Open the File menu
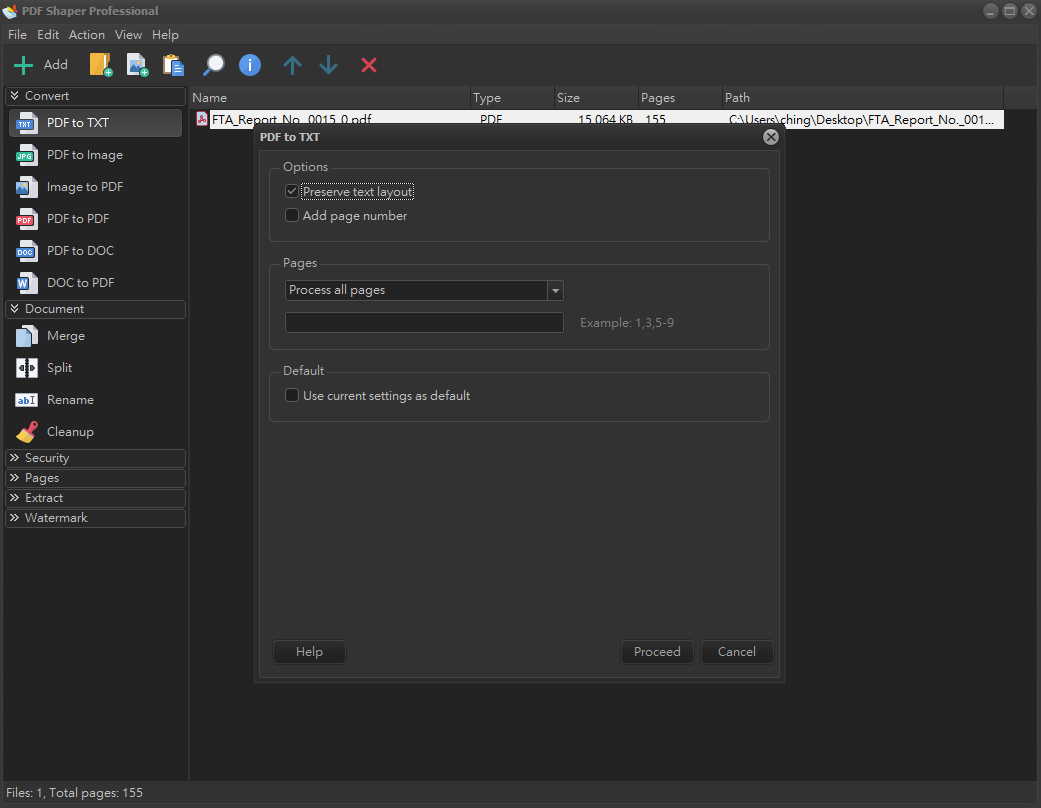Screen dimensions: 1041x808 [x=17, y=34]
